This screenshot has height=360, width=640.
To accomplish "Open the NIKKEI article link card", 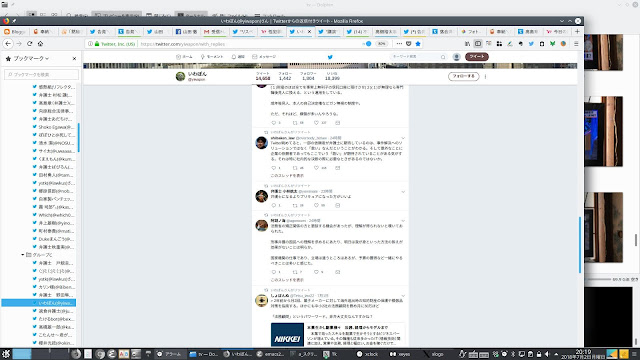I will [x=338, y=334].
